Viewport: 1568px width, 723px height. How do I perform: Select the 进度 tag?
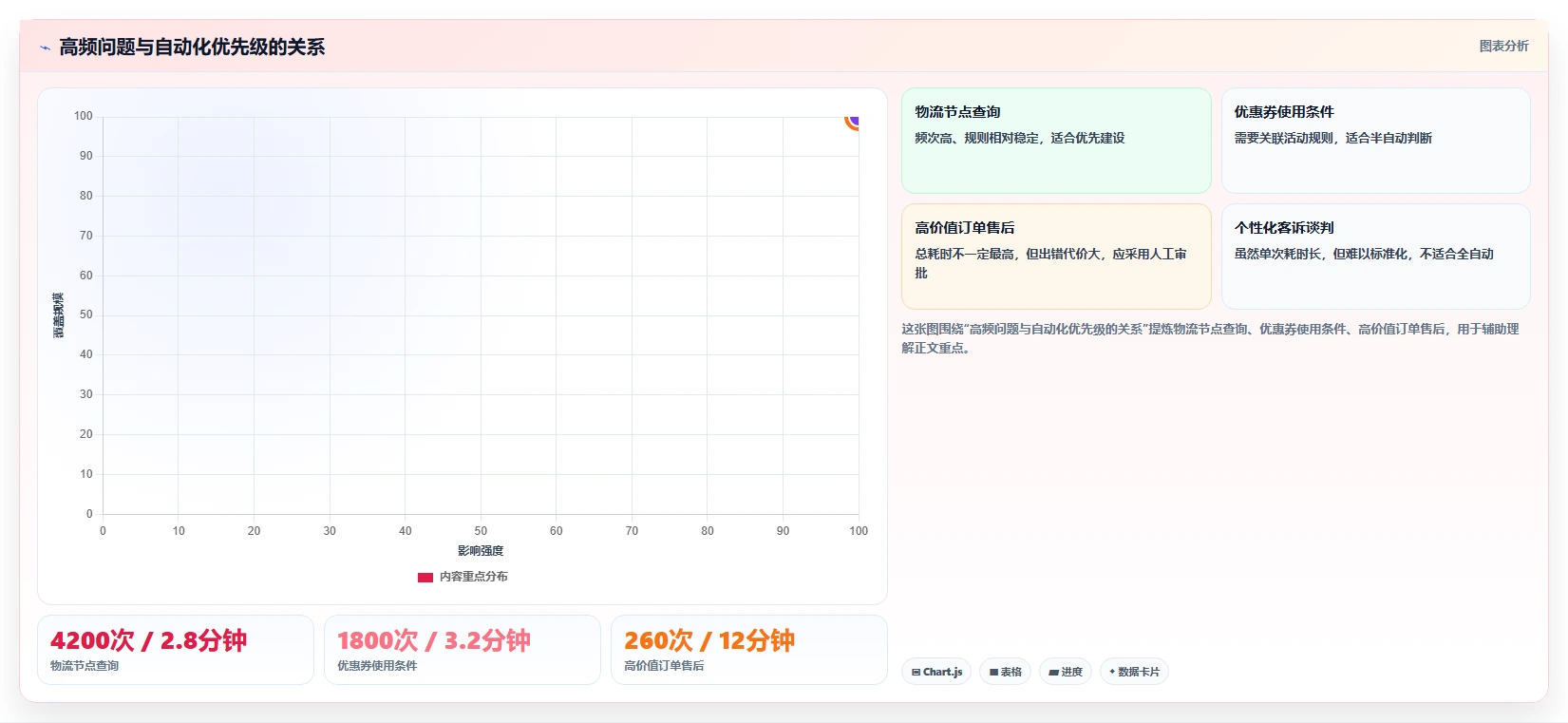point(1066,672)
